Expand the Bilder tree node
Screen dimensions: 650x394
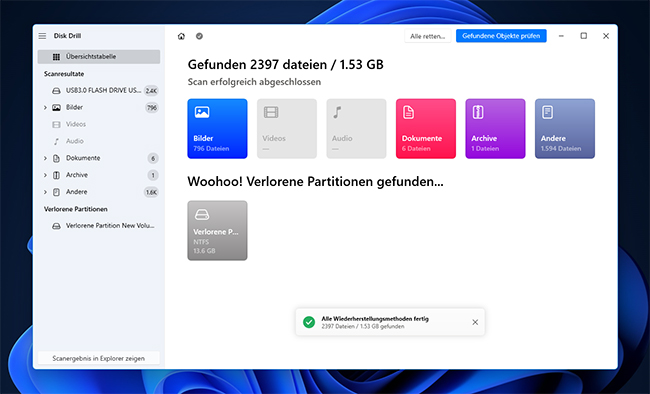click(45, 108)
